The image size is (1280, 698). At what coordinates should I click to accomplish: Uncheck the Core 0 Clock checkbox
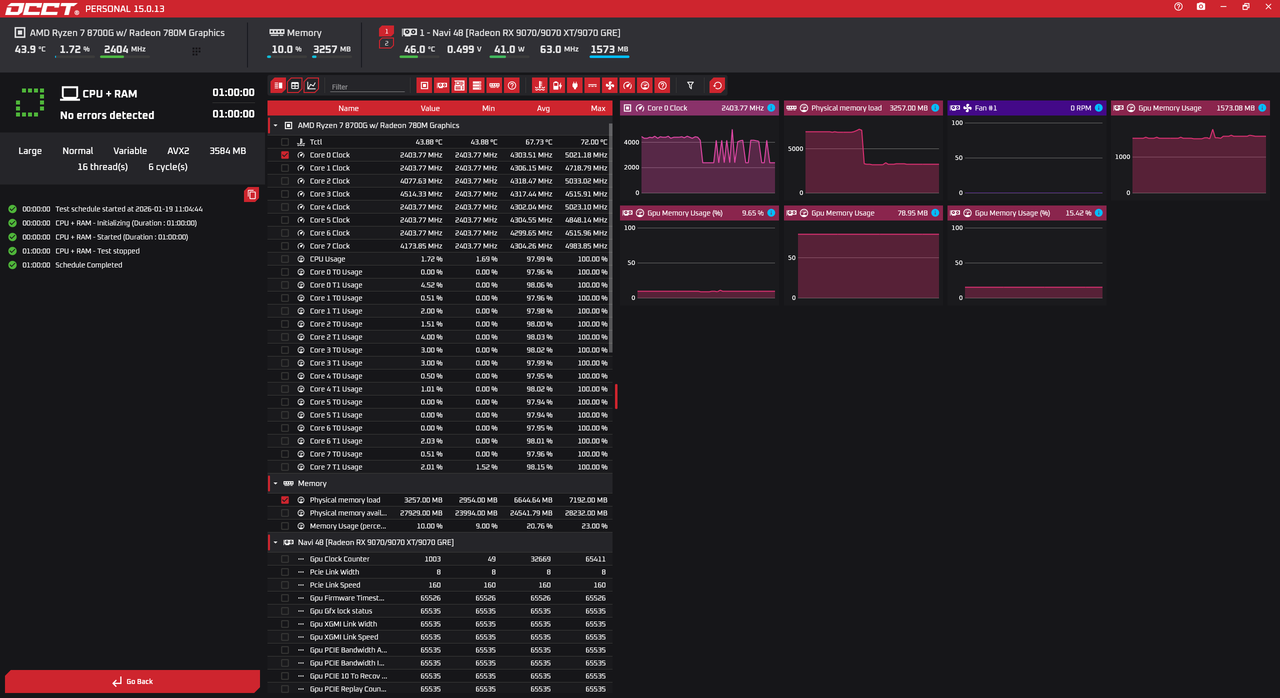click(x=285, y=155)
